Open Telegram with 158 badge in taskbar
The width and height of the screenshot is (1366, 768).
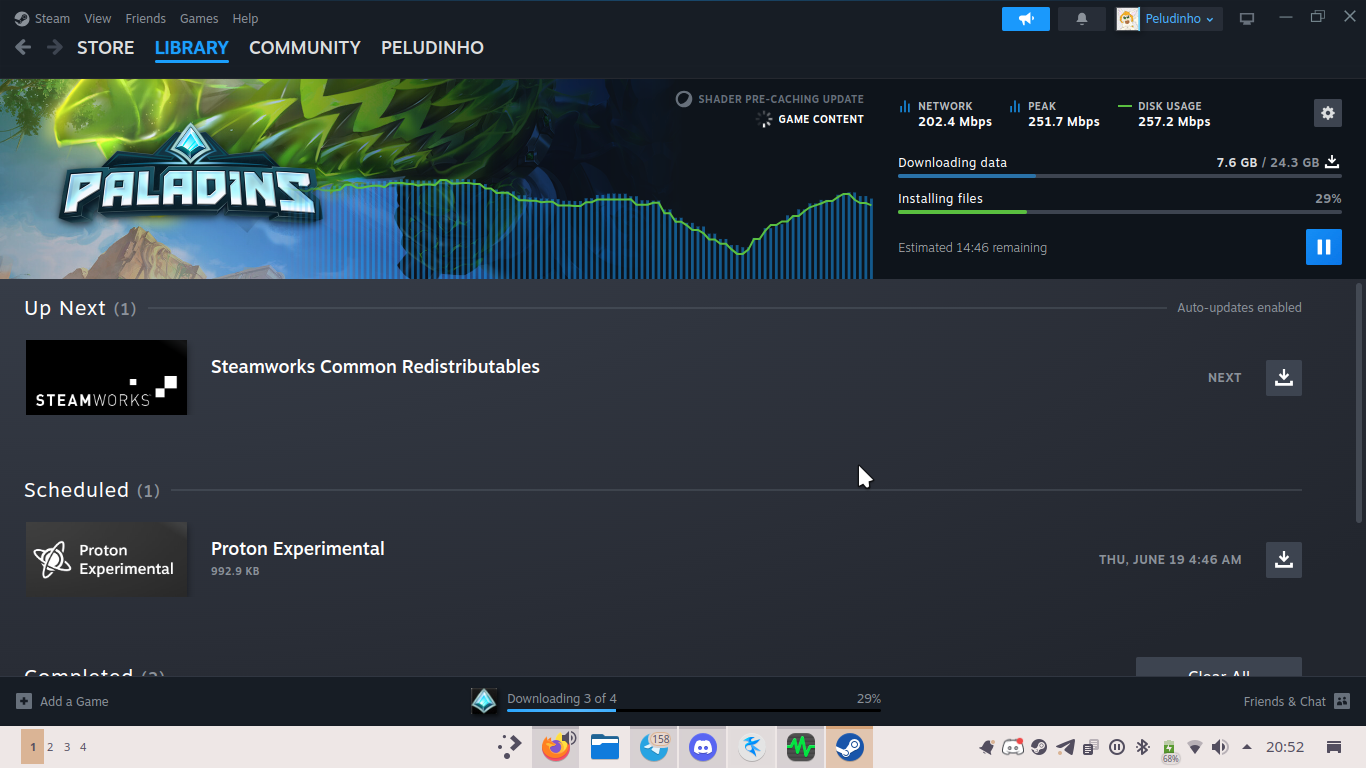[654, 747]
